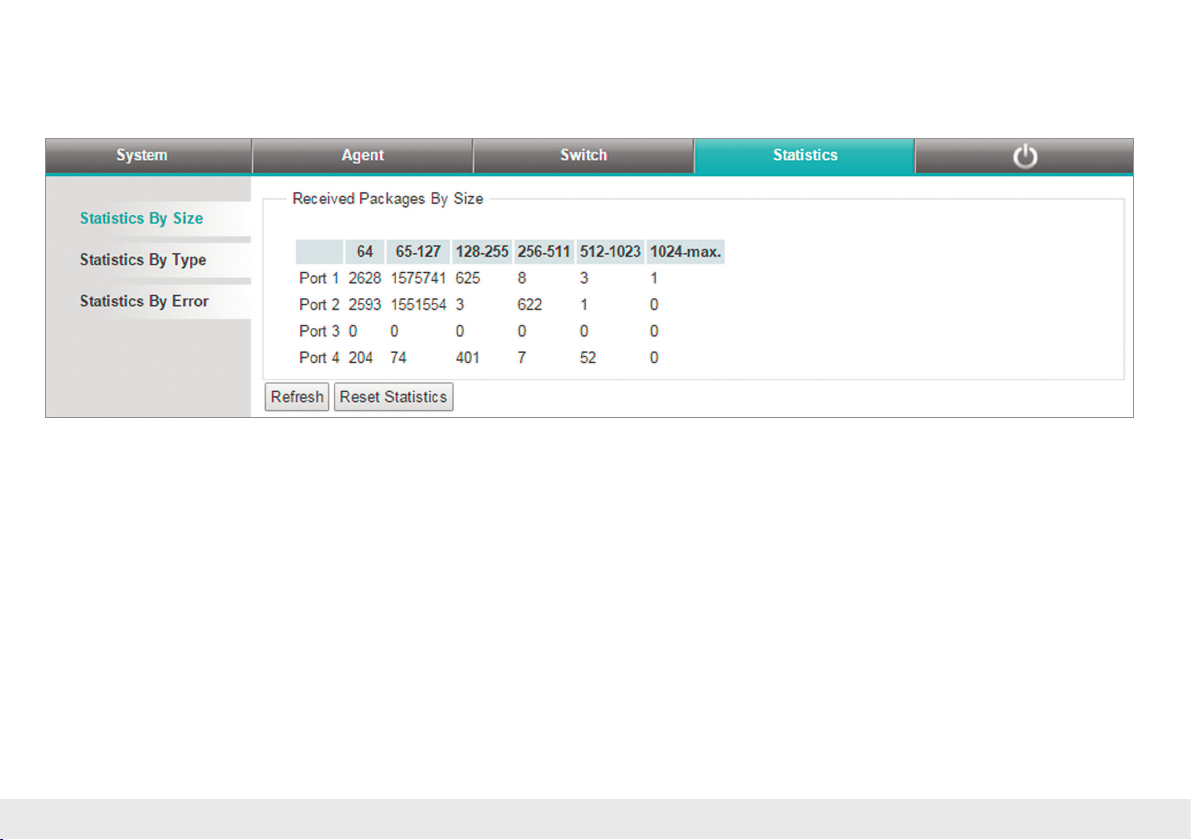The image size is (1192, 840).
Task: Click the value '204' for Port 4
Action: tap(361, 358)
